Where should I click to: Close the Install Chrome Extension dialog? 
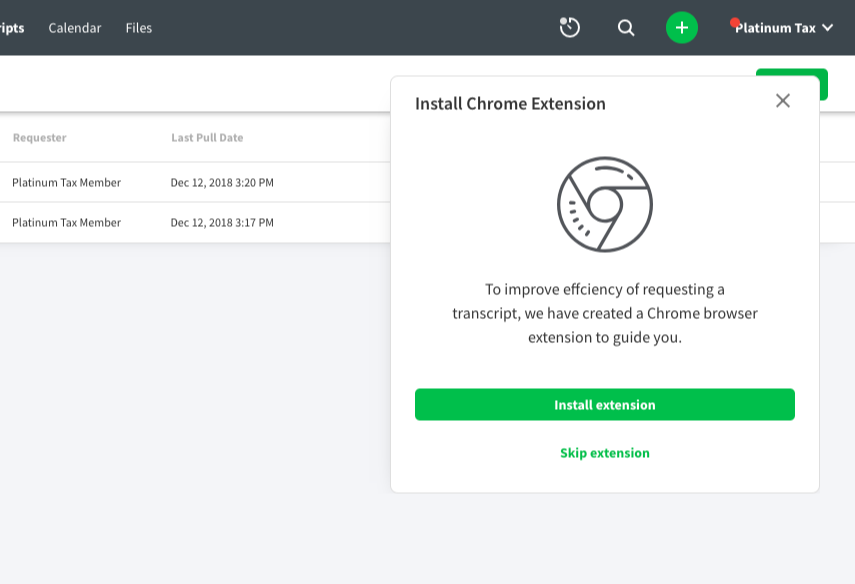783,100
